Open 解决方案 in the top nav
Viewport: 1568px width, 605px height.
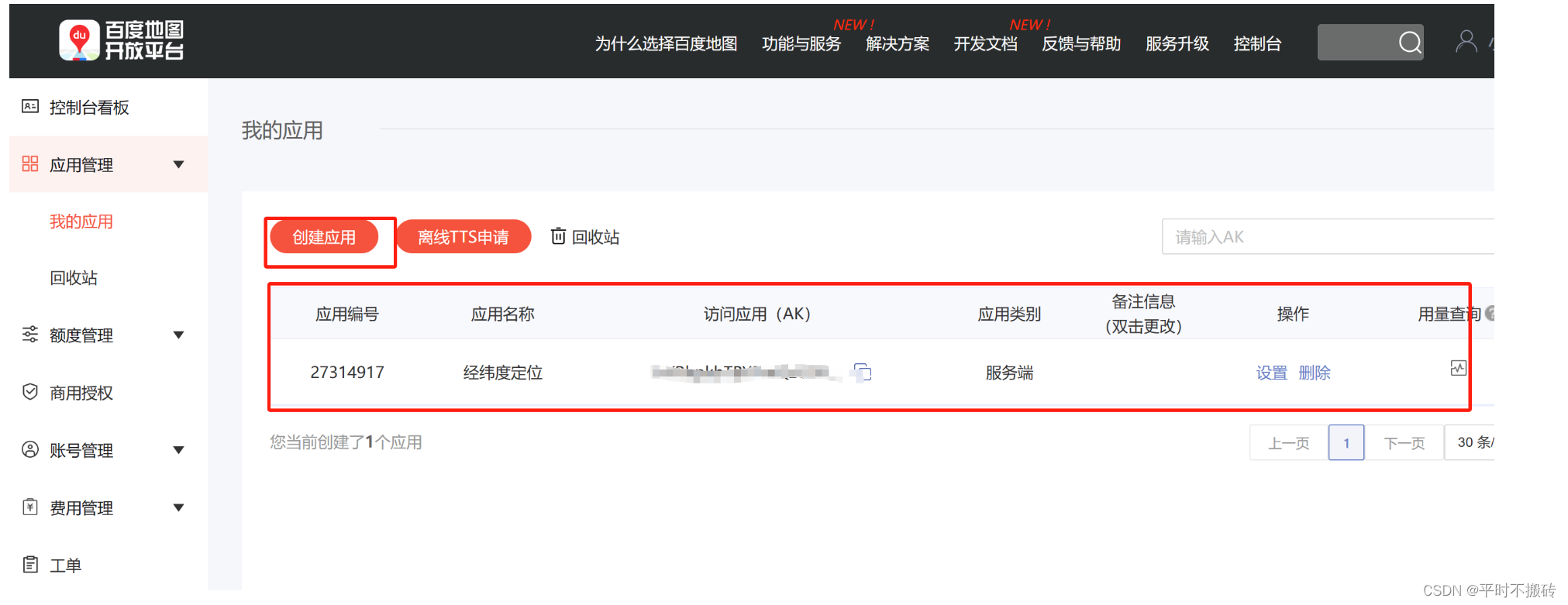click(898, 43)
